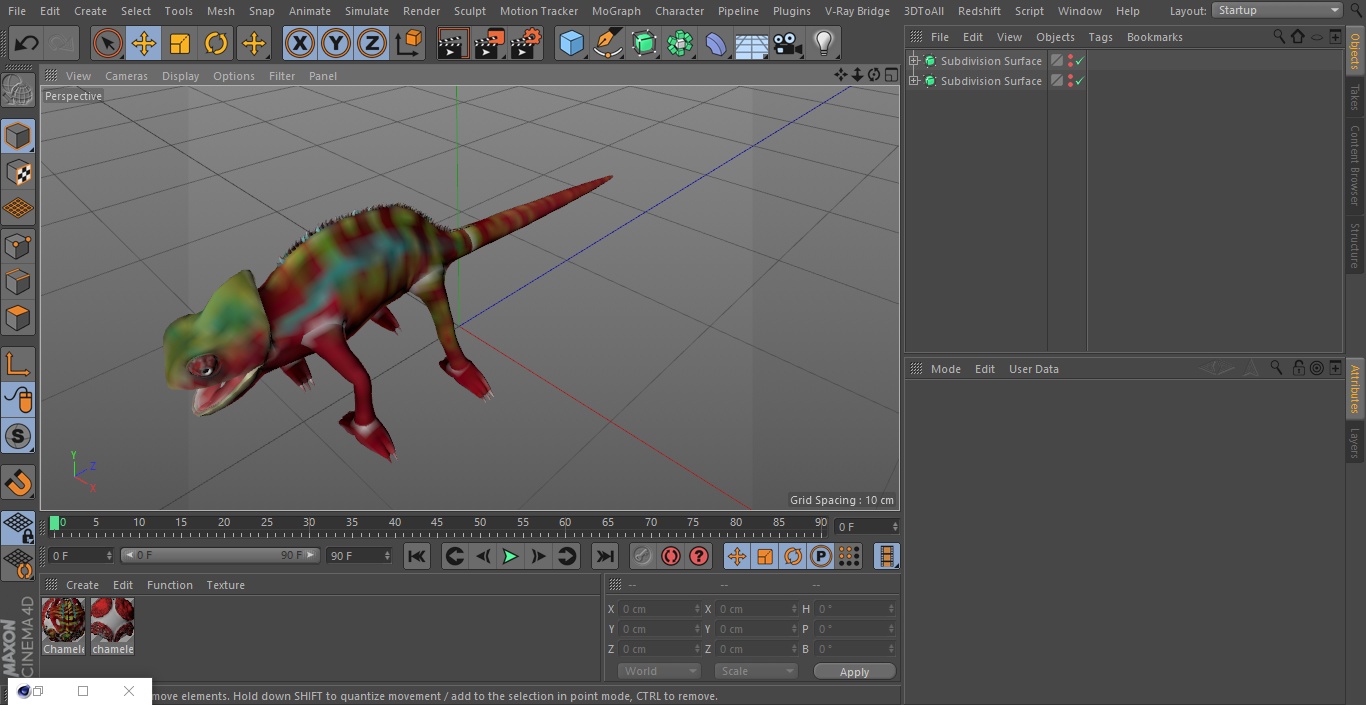
Task: Click Play Forwards button
Action: (510, 556)
